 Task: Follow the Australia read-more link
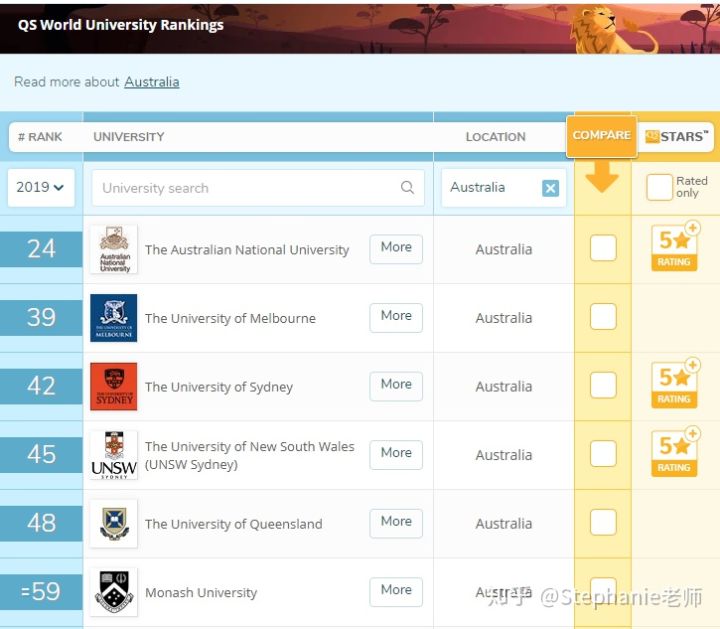click(152, 82)
